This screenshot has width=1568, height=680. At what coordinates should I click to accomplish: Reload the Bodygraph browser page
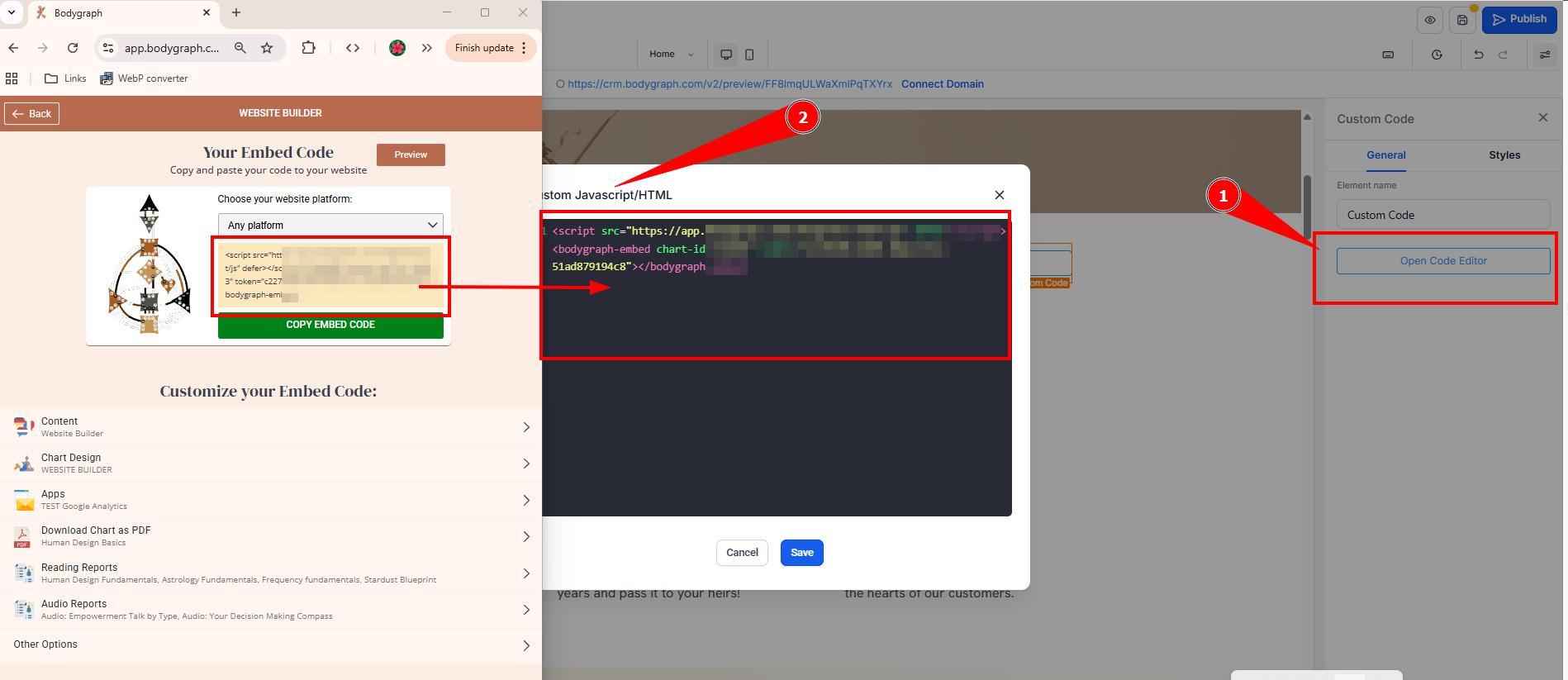(73, 48)
